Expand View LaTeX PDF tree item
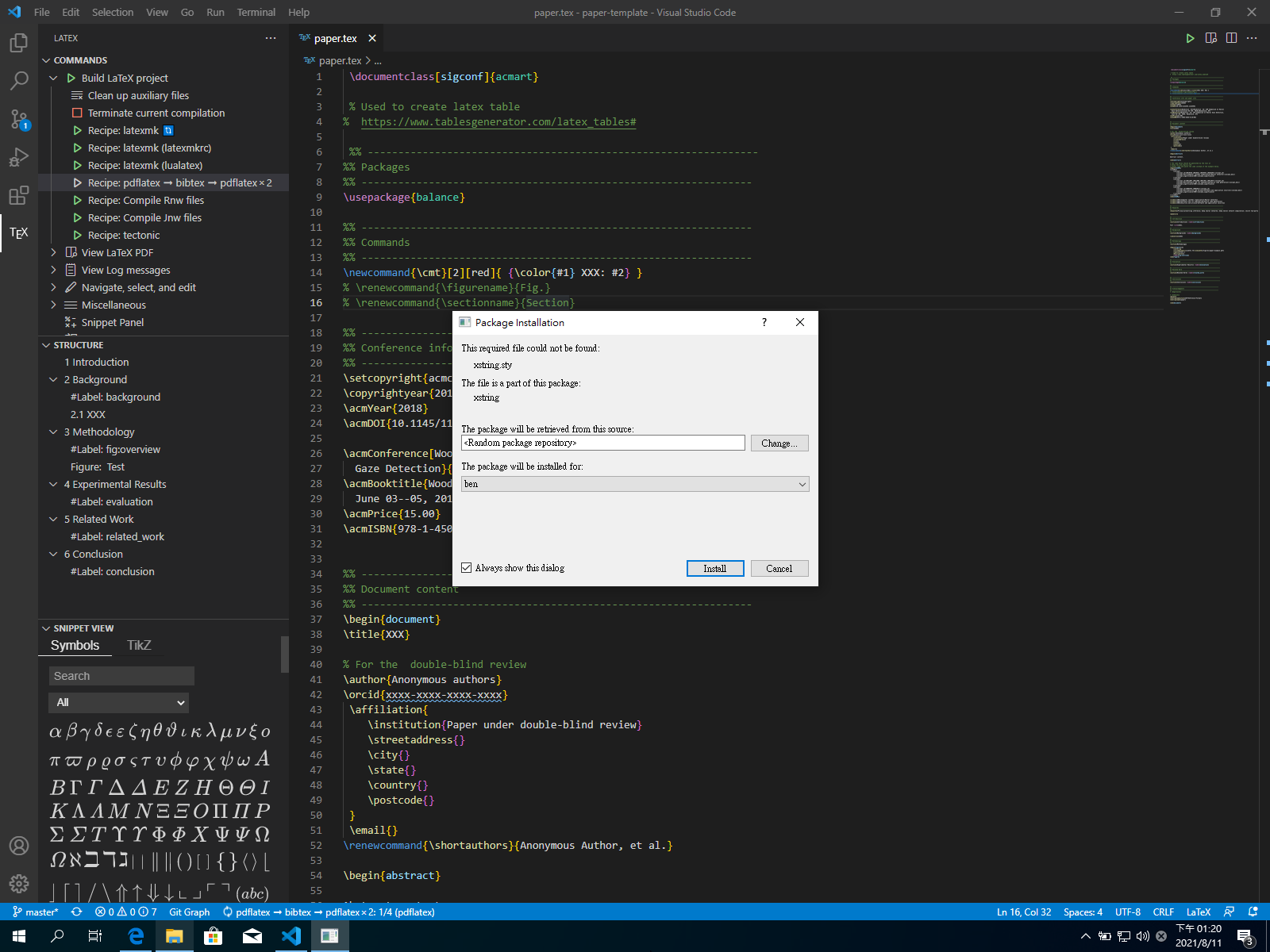Screen dimensions: 1270x952 (53, 252)
